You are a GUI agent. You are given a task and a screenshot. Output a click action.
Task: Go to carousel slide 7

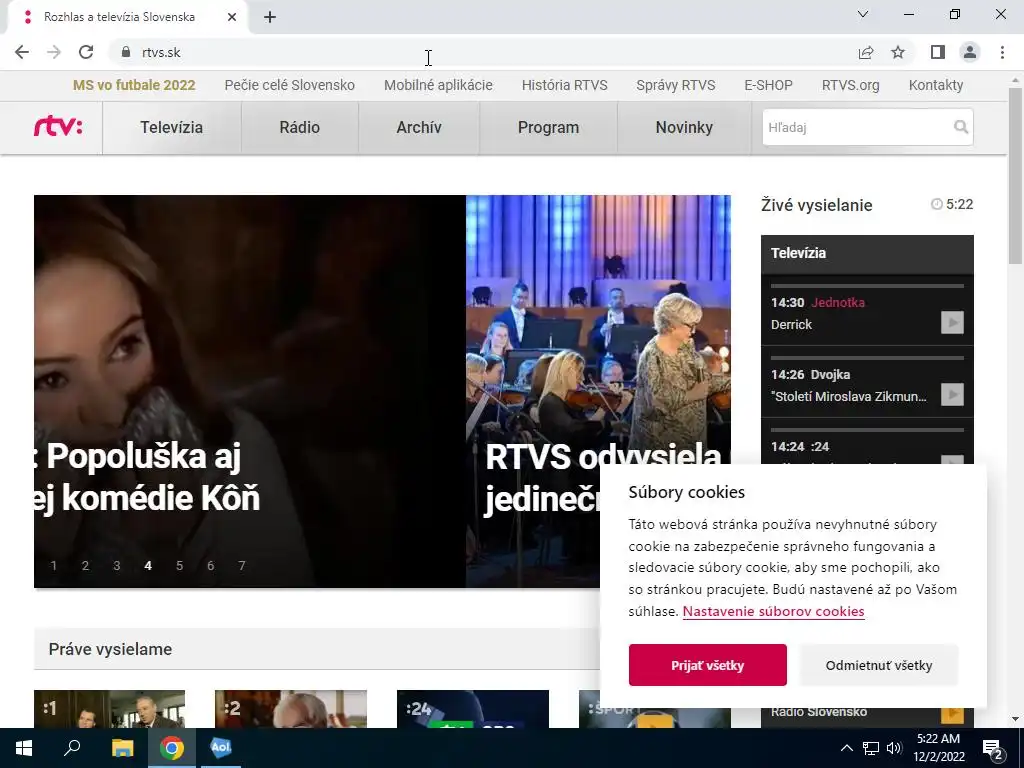[242, 566]
